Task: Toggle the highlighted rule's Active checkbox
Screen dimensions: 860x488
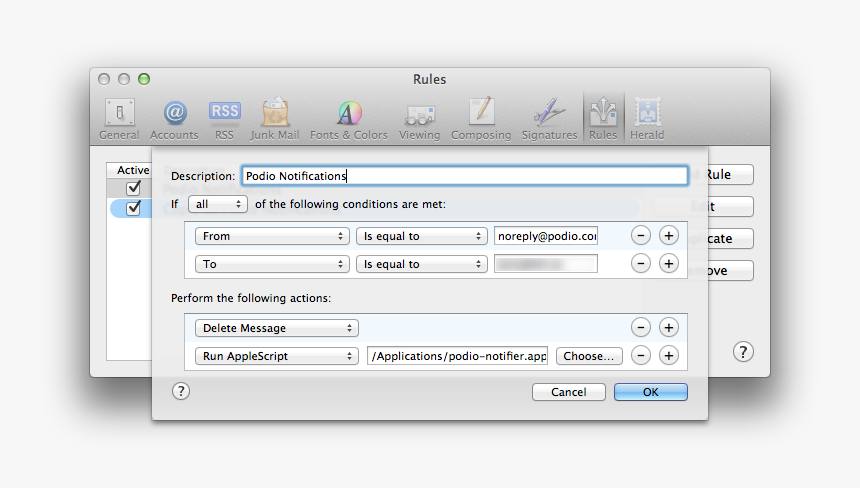Action: 133,208
